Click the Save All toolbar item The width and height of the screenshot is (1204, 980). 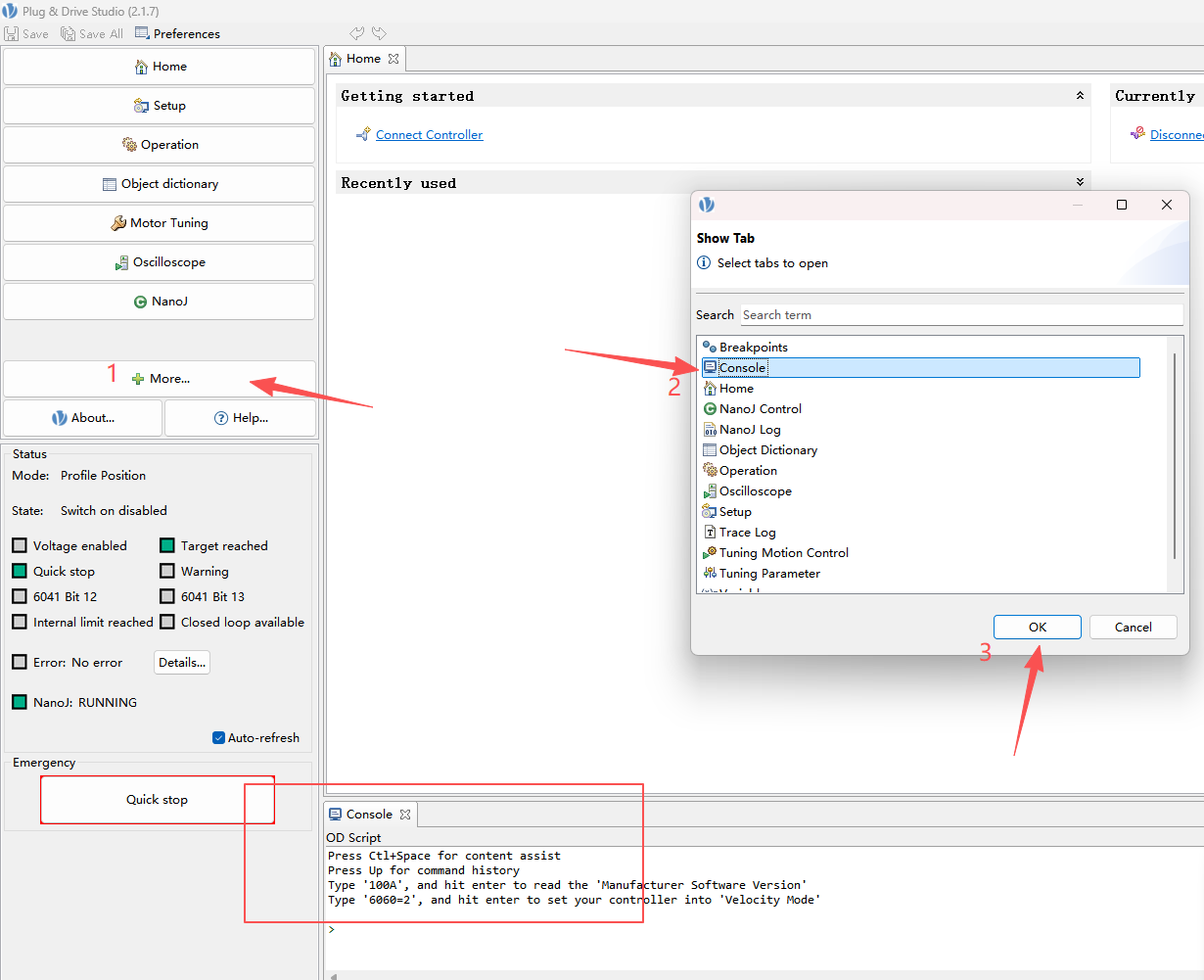(x=92, y=33)
